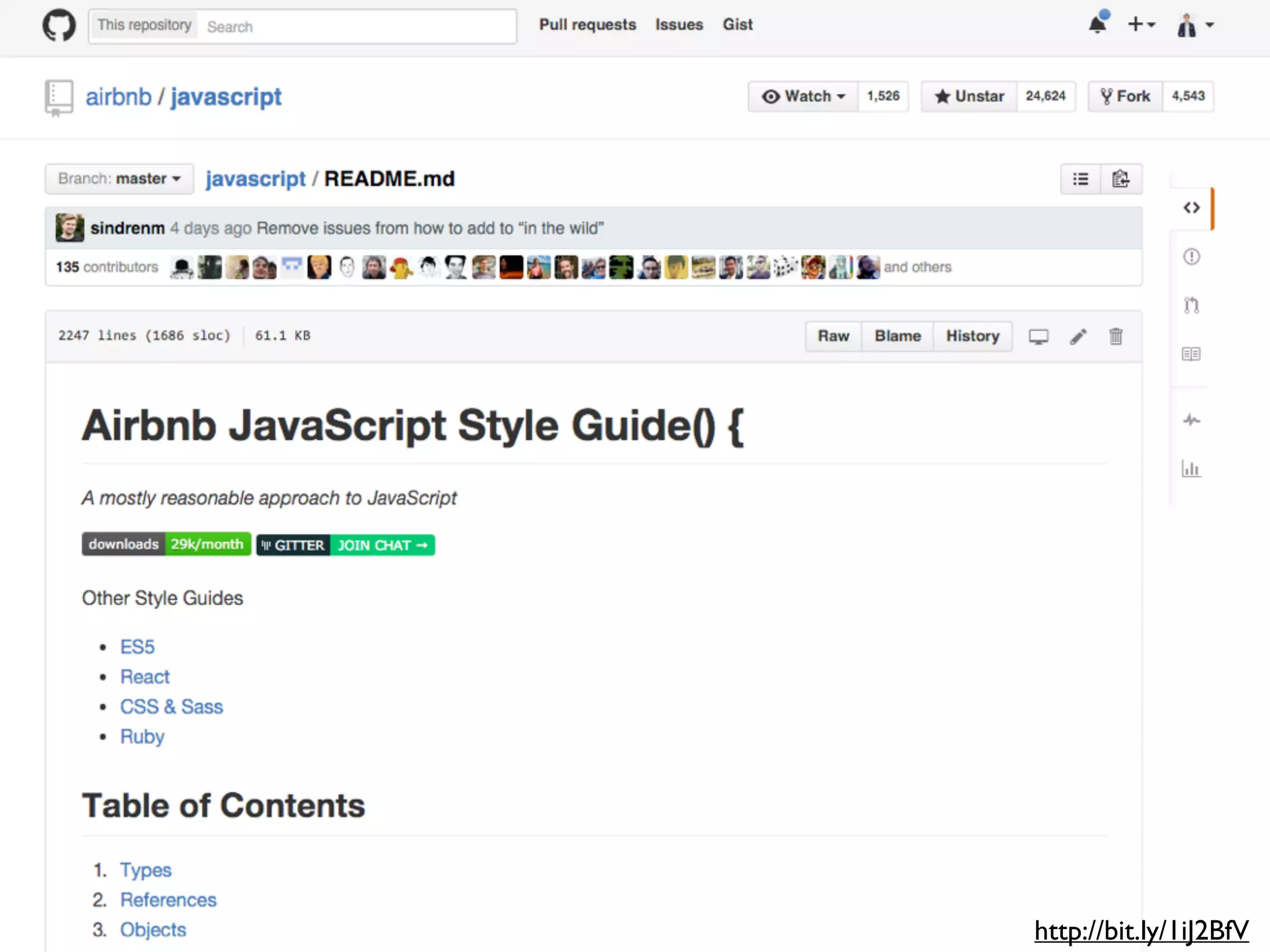
Task: Open the Branch: master dropdown
Action: pyautogui.click(x=119, y=179)
